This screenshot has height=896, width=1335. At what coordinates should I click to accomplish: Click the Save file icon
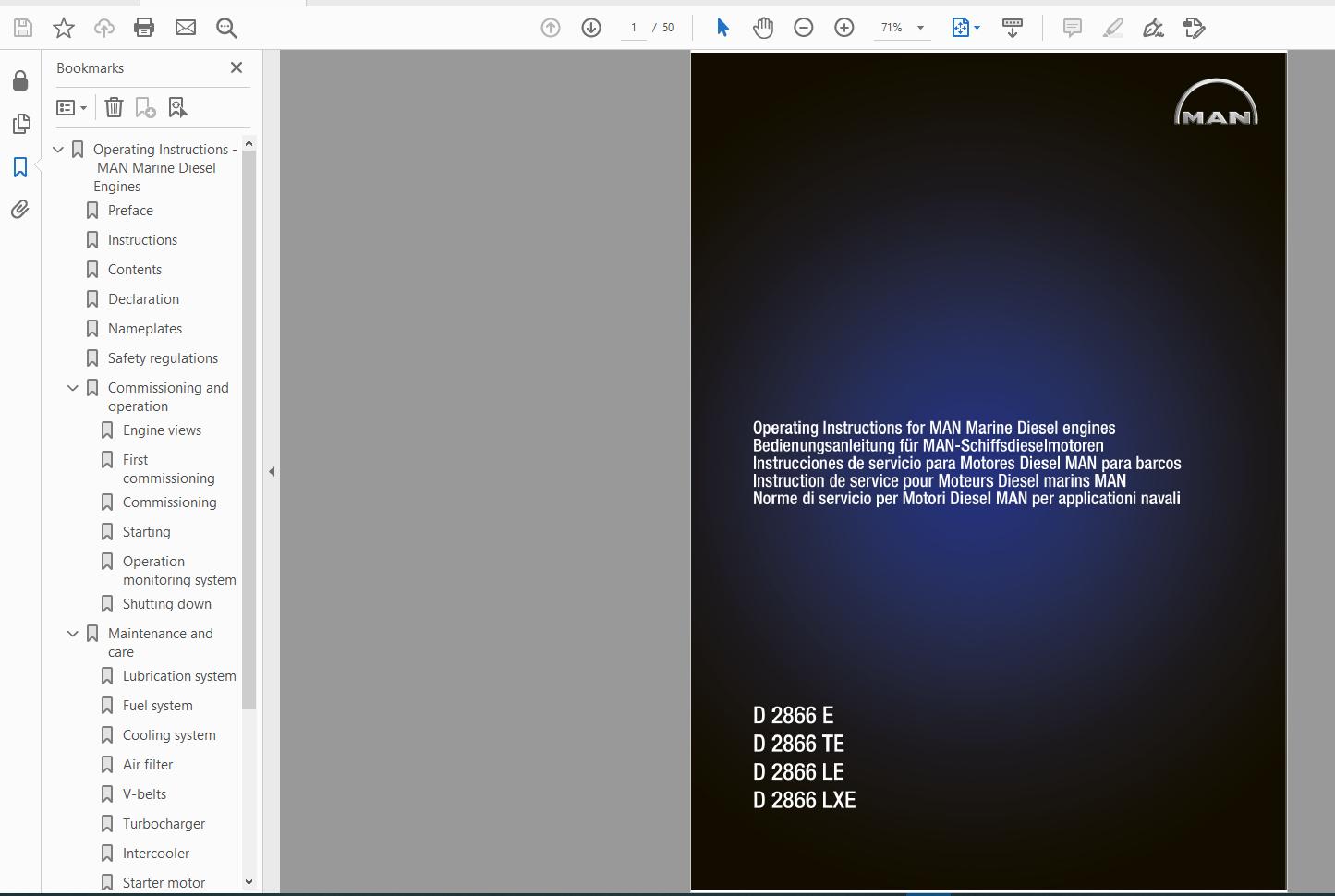pos(23,28)
